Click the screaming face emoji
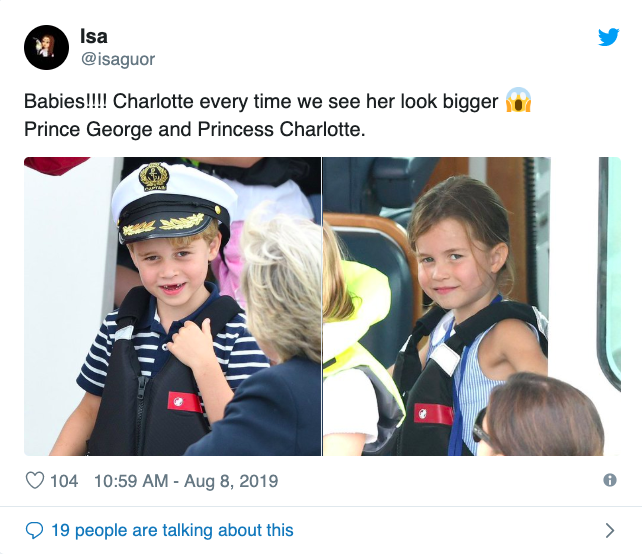 pos(518,100)
